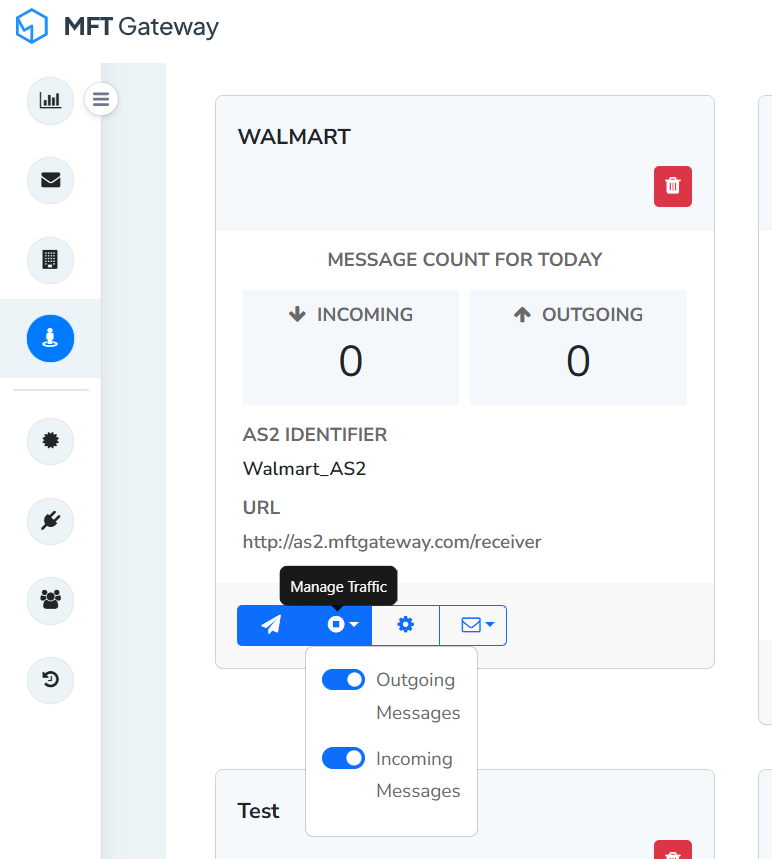Image resolution: width=772 pixels, height=859 pixels.
Task: Open WALMART partner settings gear button
Action: click(x=405, y=625)
